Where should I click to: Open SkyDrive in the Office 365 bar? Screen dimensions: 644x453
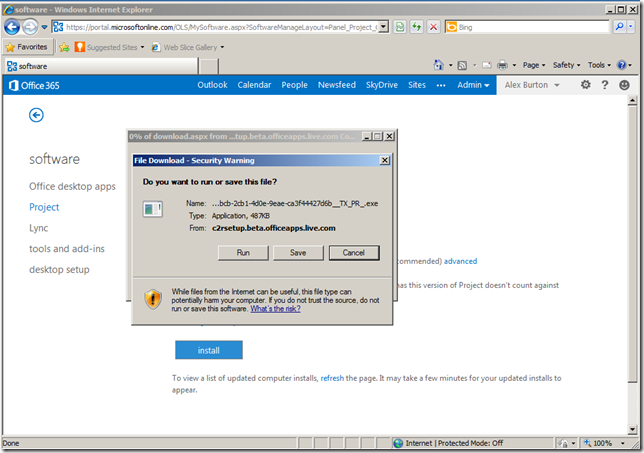[382, 85]
